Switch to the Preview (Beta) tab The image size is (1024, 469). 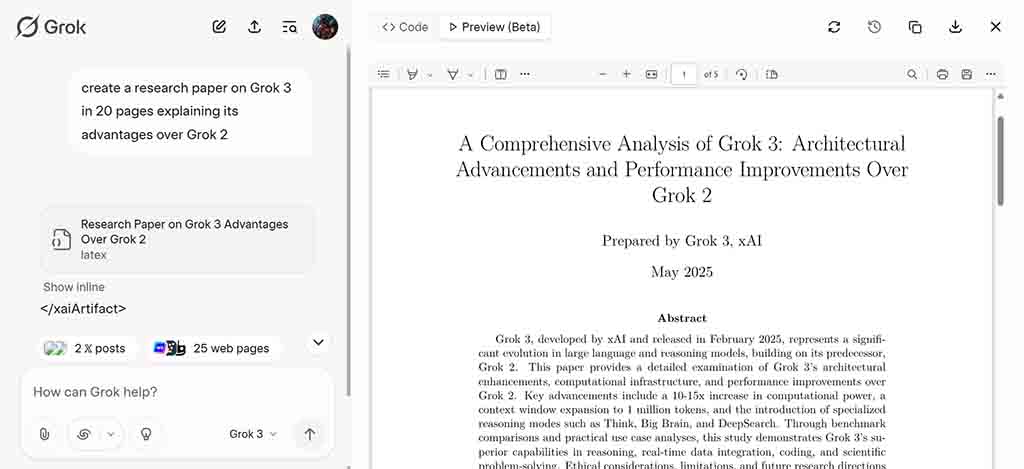point(495,27)
